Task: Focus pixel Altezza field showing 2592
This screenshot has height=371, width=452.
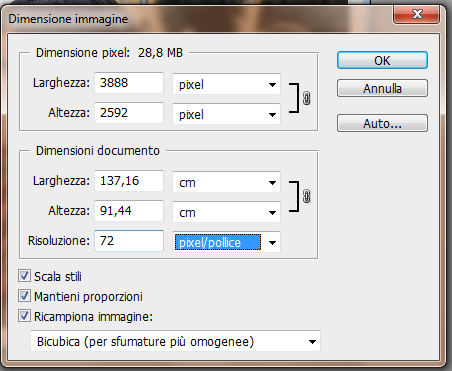Action: coord(129,113)
